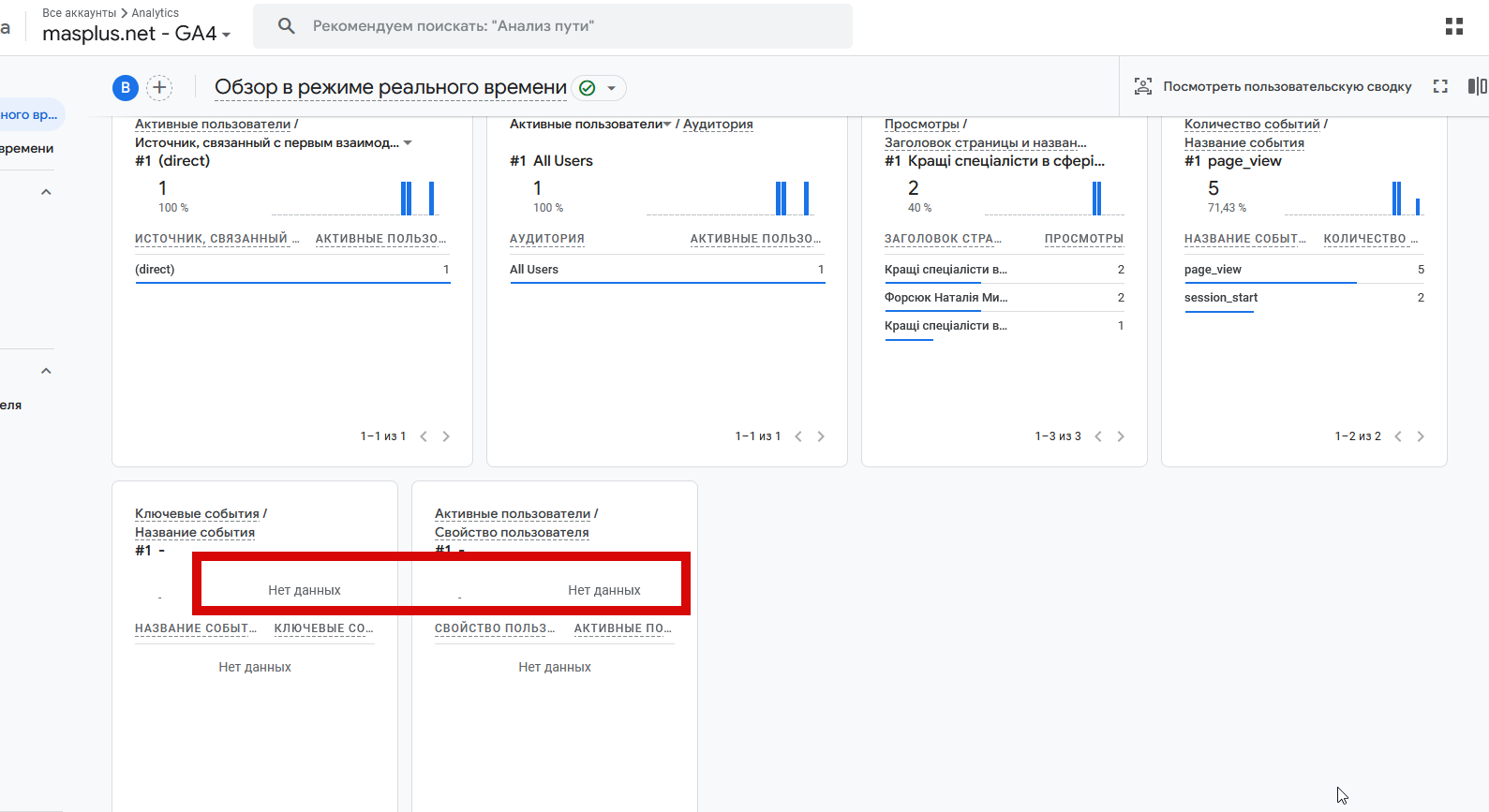Select the 'Форсюк Наталія Ми...' page row
The width and height of the screenshot is (1489, 812).
pos(1005,298)
